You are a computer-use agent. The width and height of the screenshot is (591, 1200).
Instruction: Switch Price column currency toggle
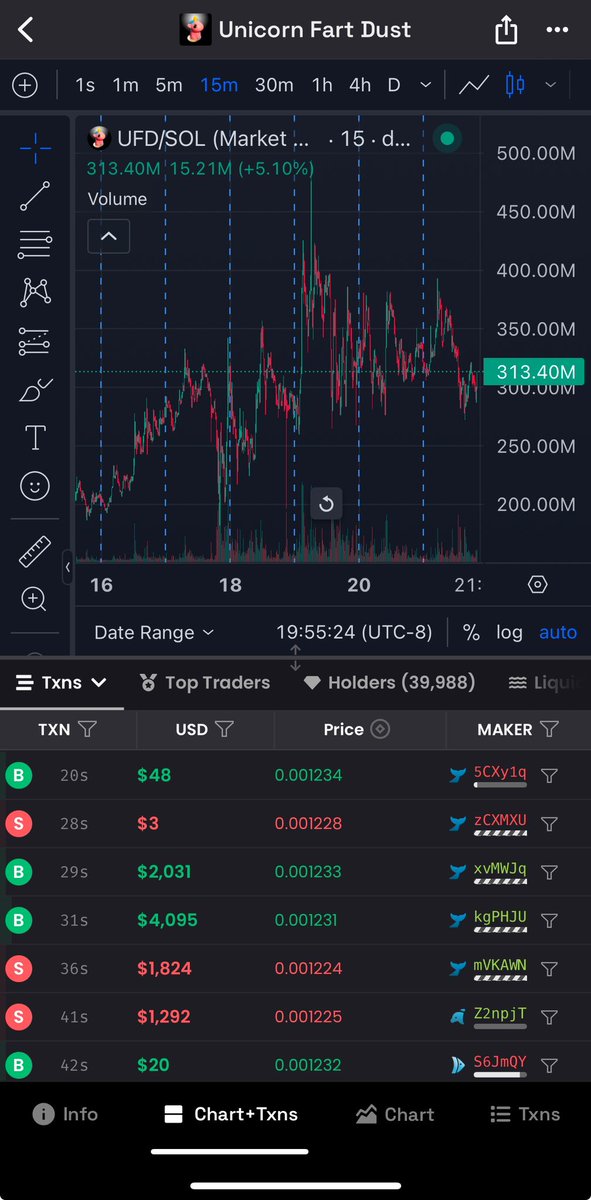point(380,729)
